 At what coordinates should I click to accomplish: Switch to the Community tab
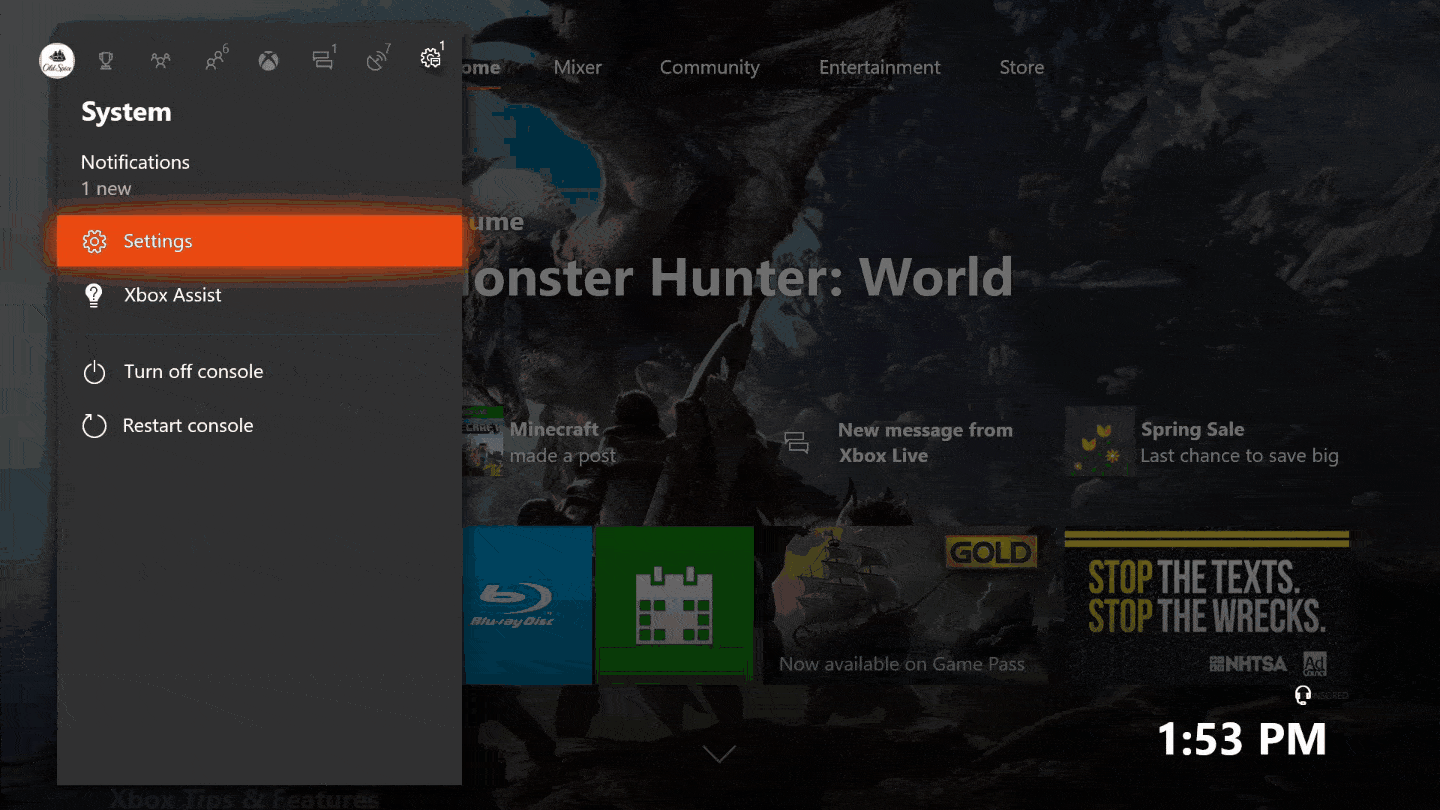(x=709, y=68)
